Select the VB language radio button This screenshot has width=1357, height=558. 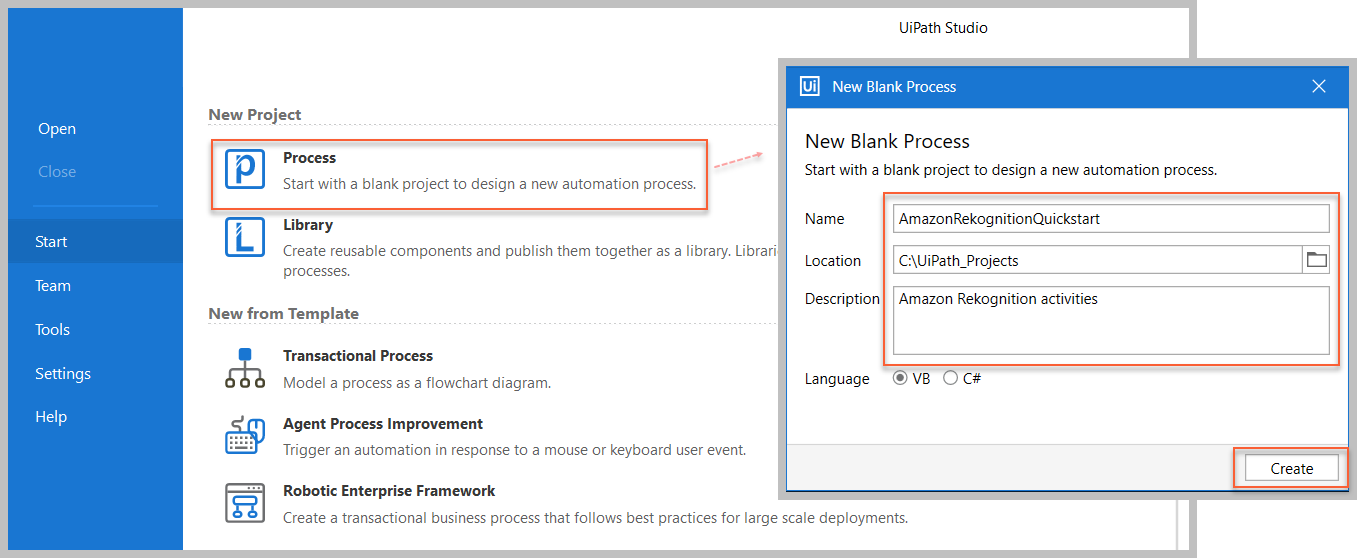[x=900, y=379]
